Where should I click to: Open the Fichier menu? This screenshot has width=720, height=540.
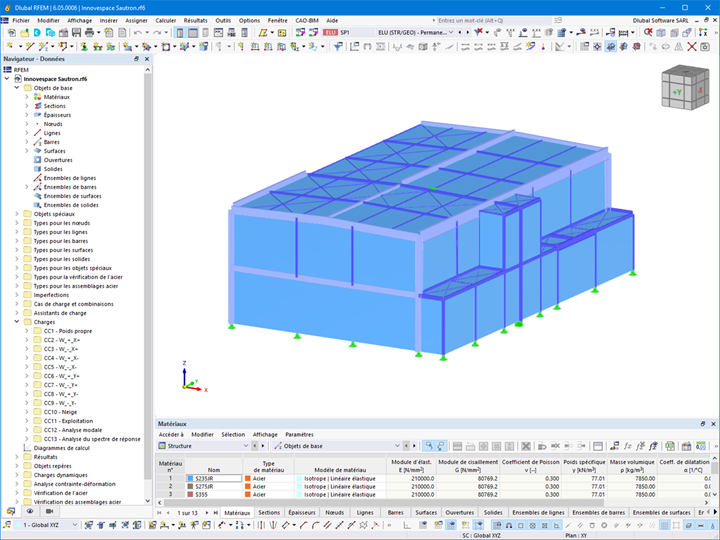pos(21,21)
